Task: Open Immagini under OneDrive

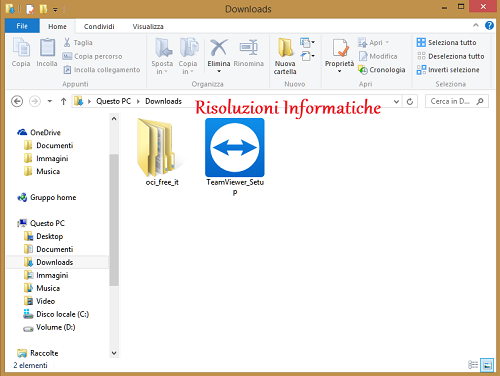Action: [x=46, y=158]
